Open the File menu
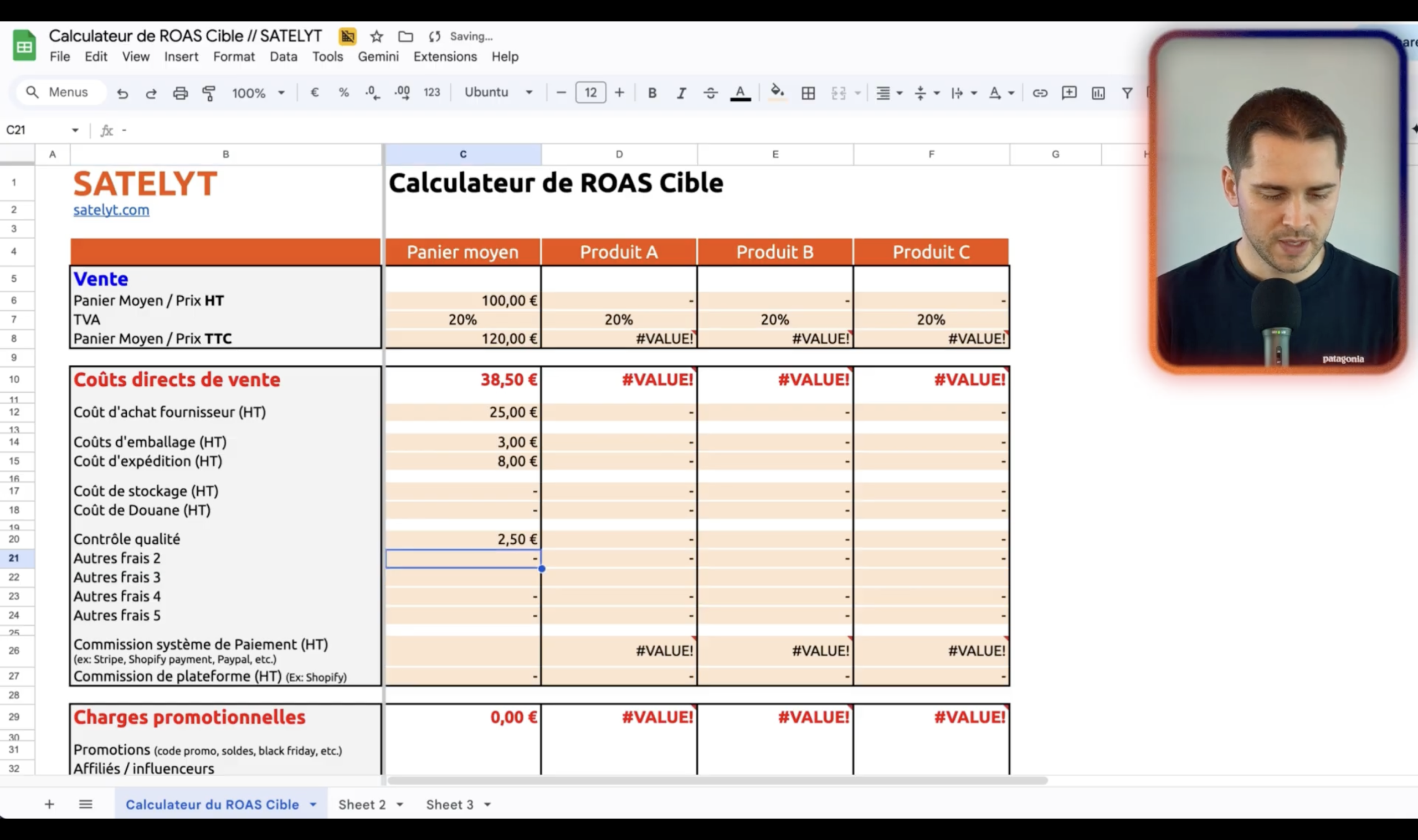This screenshot has height=840, width=1418. 59,56
